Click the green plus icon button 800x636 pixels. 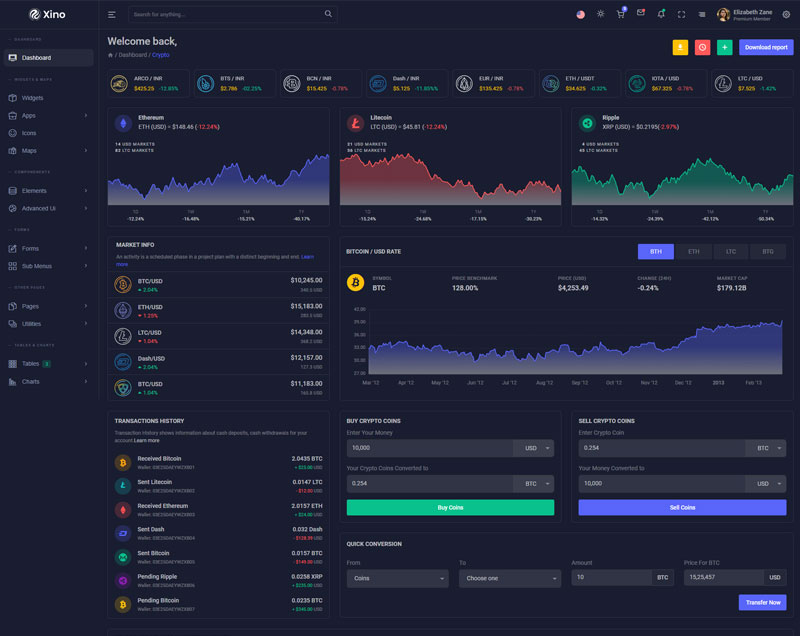click(724, 47)
